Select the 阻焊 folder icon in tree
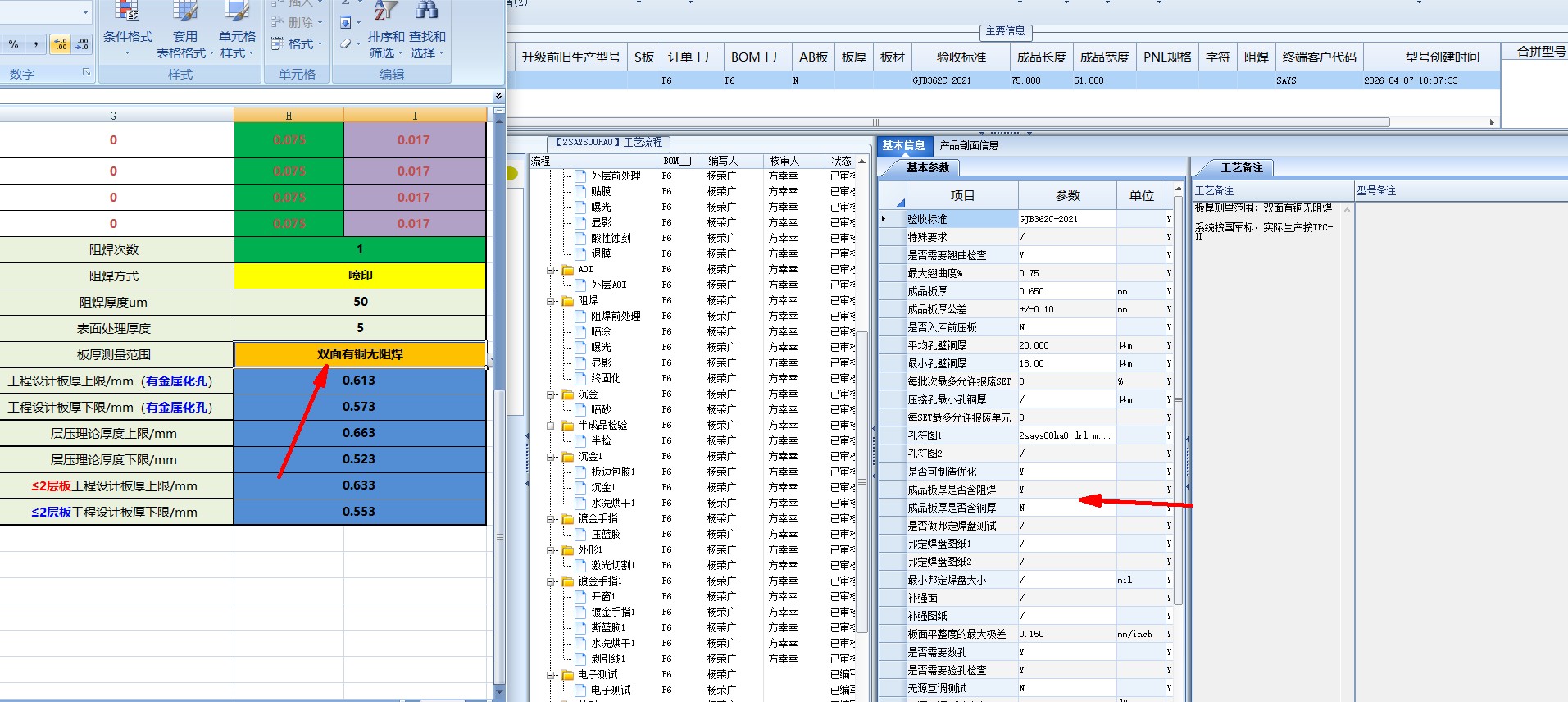 click(567, 300)
